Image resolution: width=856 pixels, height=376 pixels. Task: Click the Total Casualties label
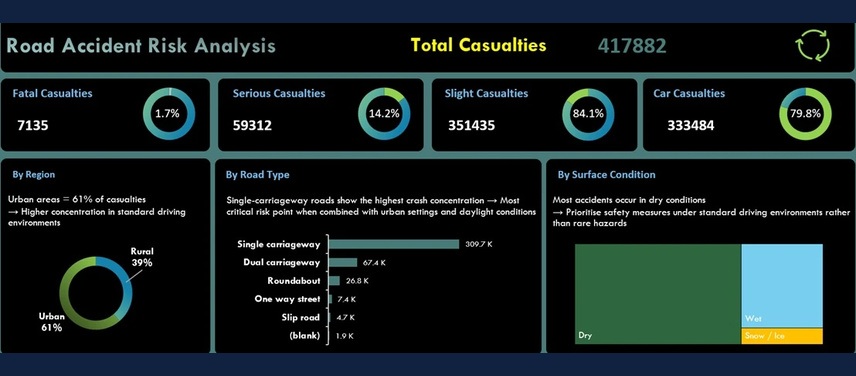pyautogui.click(x=478, y=45)
